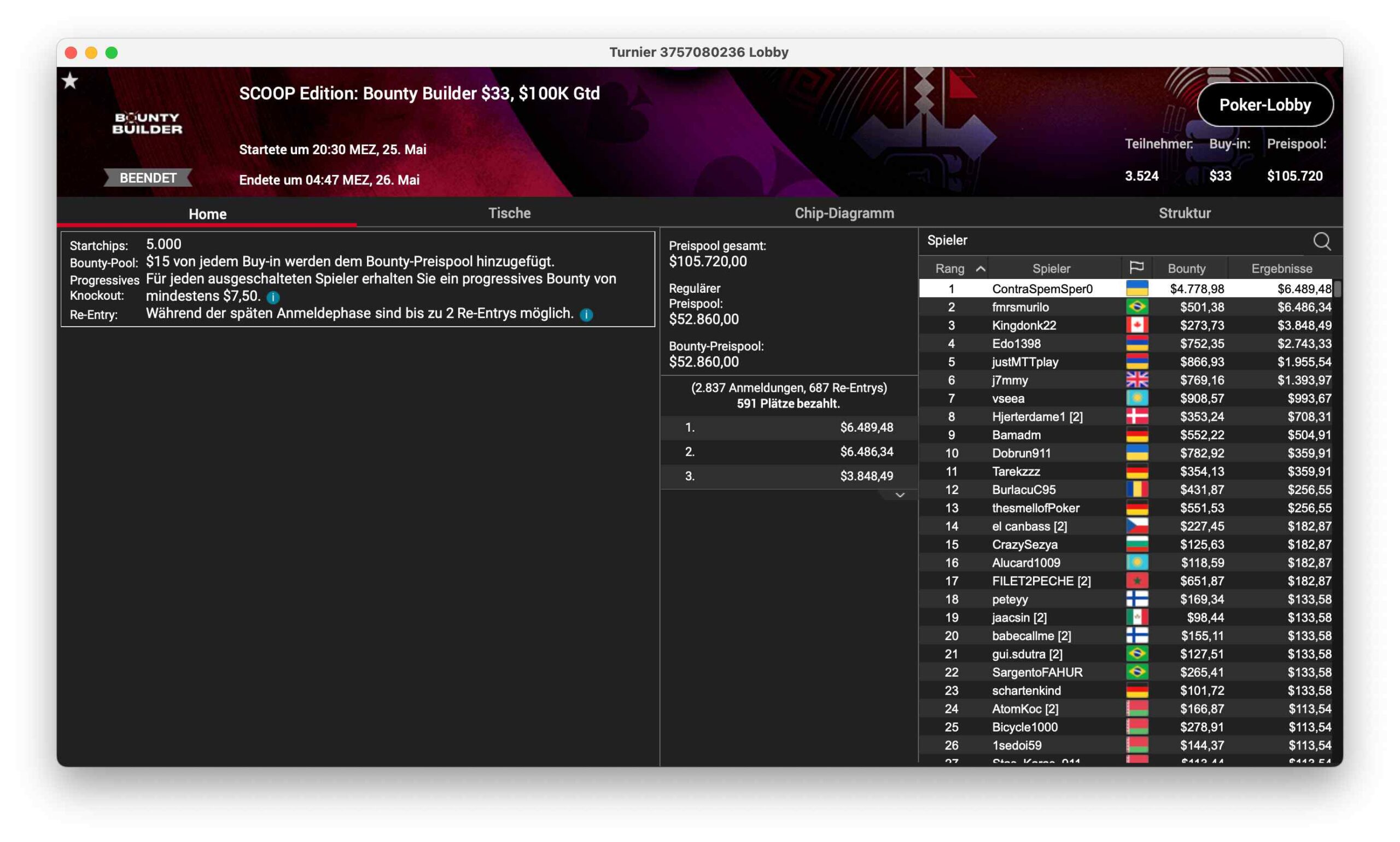Click the Poker-Lobby button
The height and width of the screenshot is (842, 1400).
pos(1264,105)
